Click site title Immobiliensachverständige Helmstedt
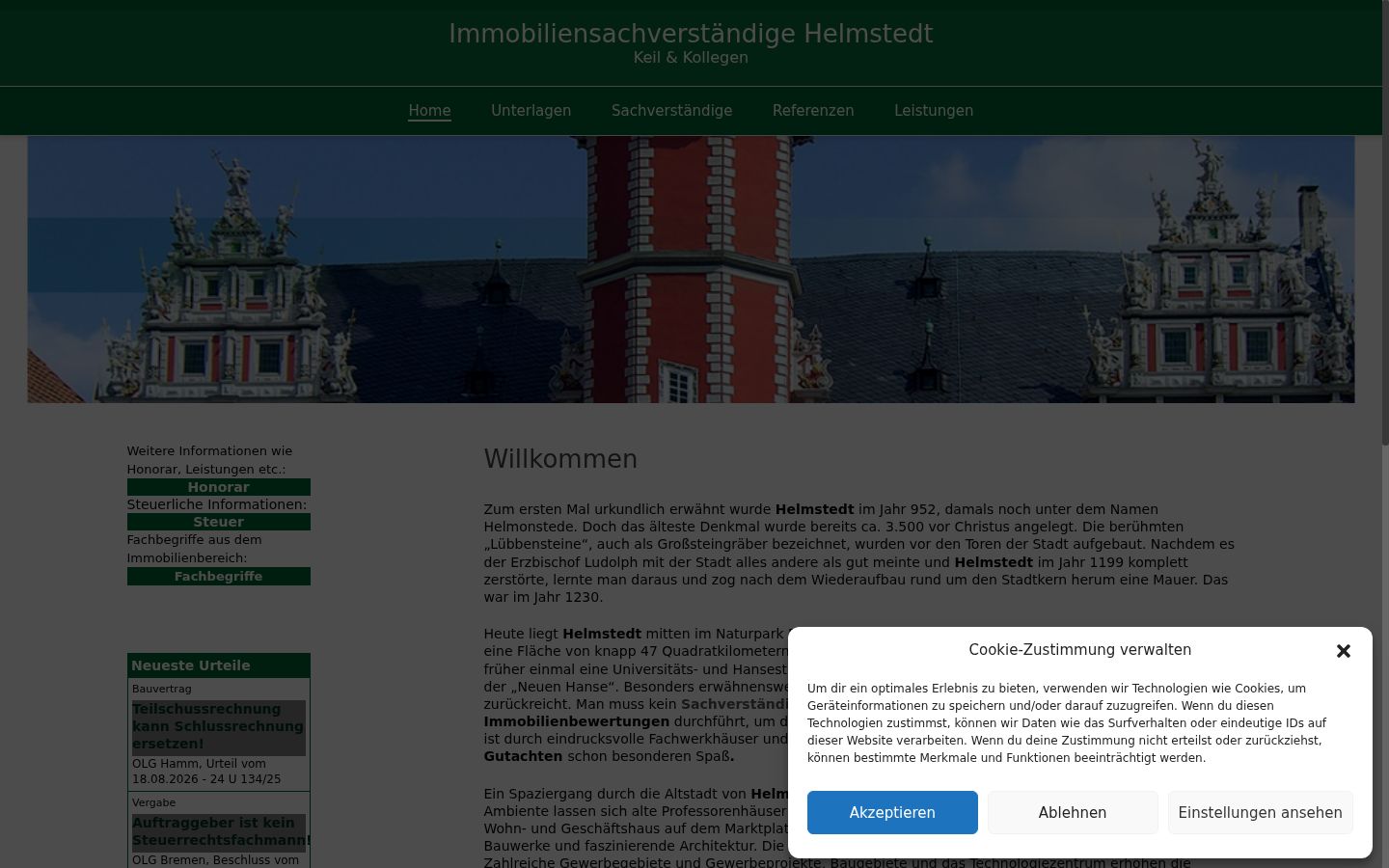This screenshot has height=868, width=1389. 691,34
